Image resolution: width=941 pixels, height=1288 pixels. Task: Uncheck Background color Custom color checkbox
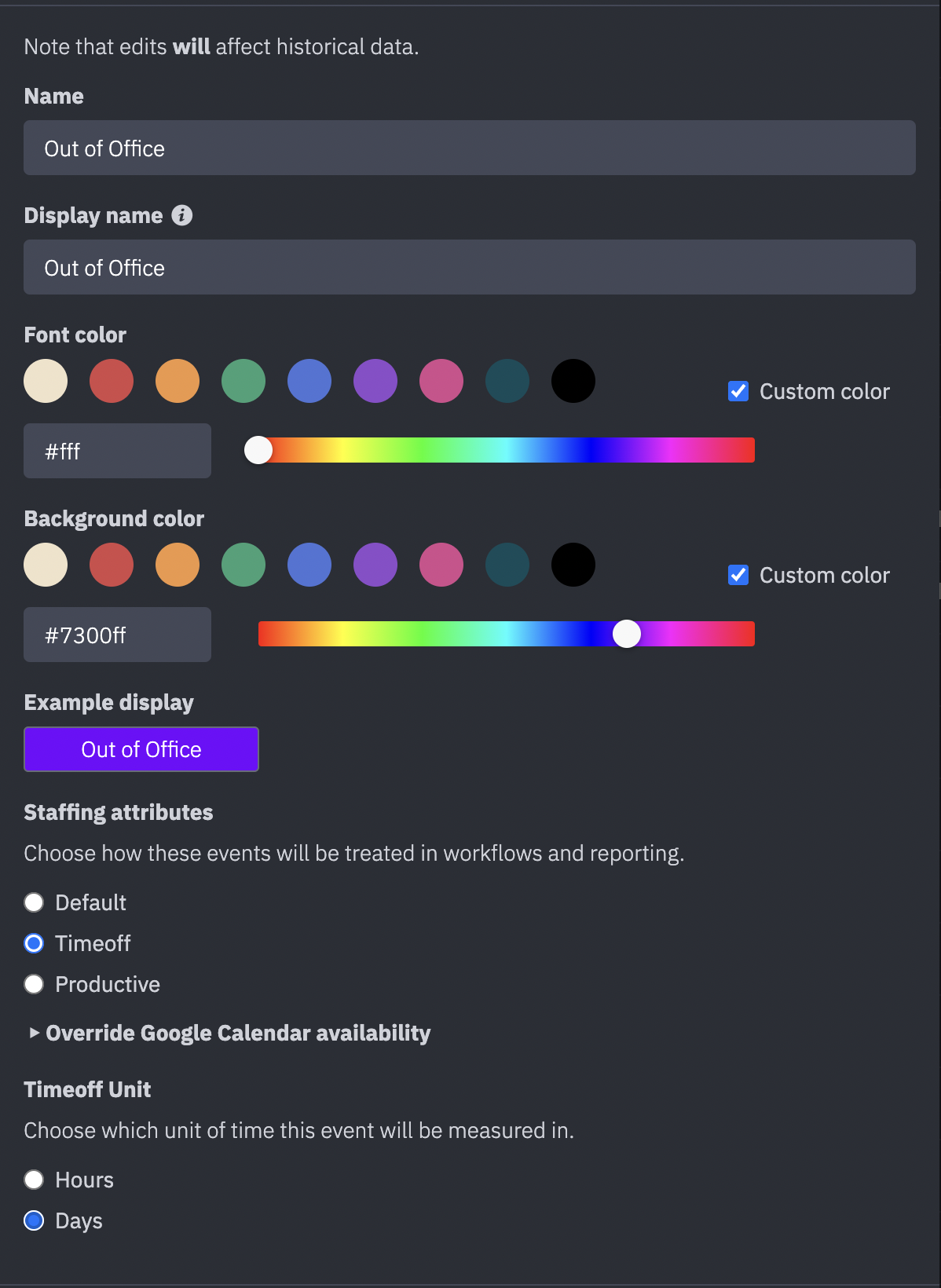coord(738,575)
